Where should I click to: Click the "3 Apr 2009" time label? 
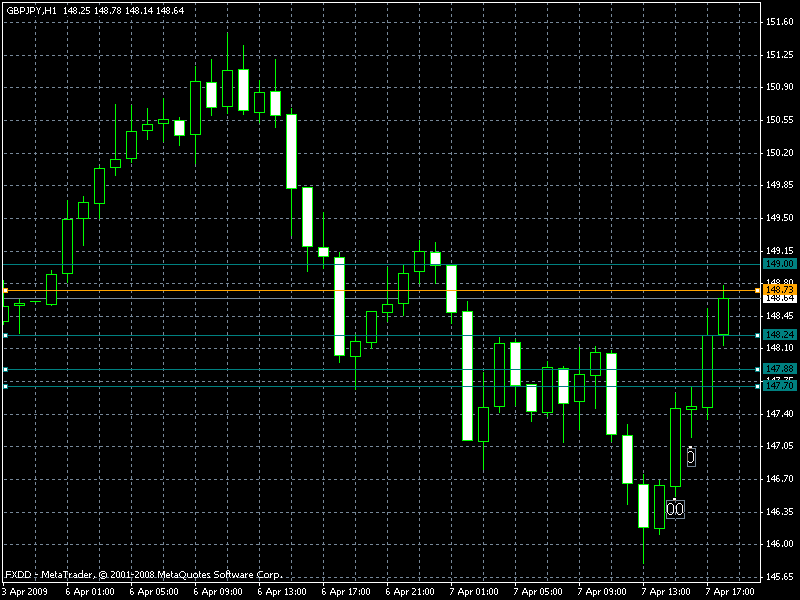coord(24,592)
